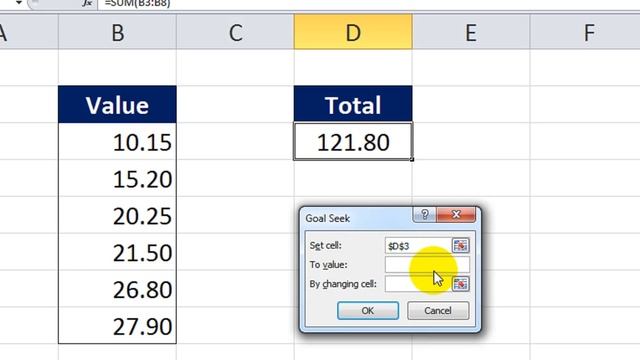Screen dimensions: 640x360
Task: Focus the Set cell input field
Action: (418, 246)
